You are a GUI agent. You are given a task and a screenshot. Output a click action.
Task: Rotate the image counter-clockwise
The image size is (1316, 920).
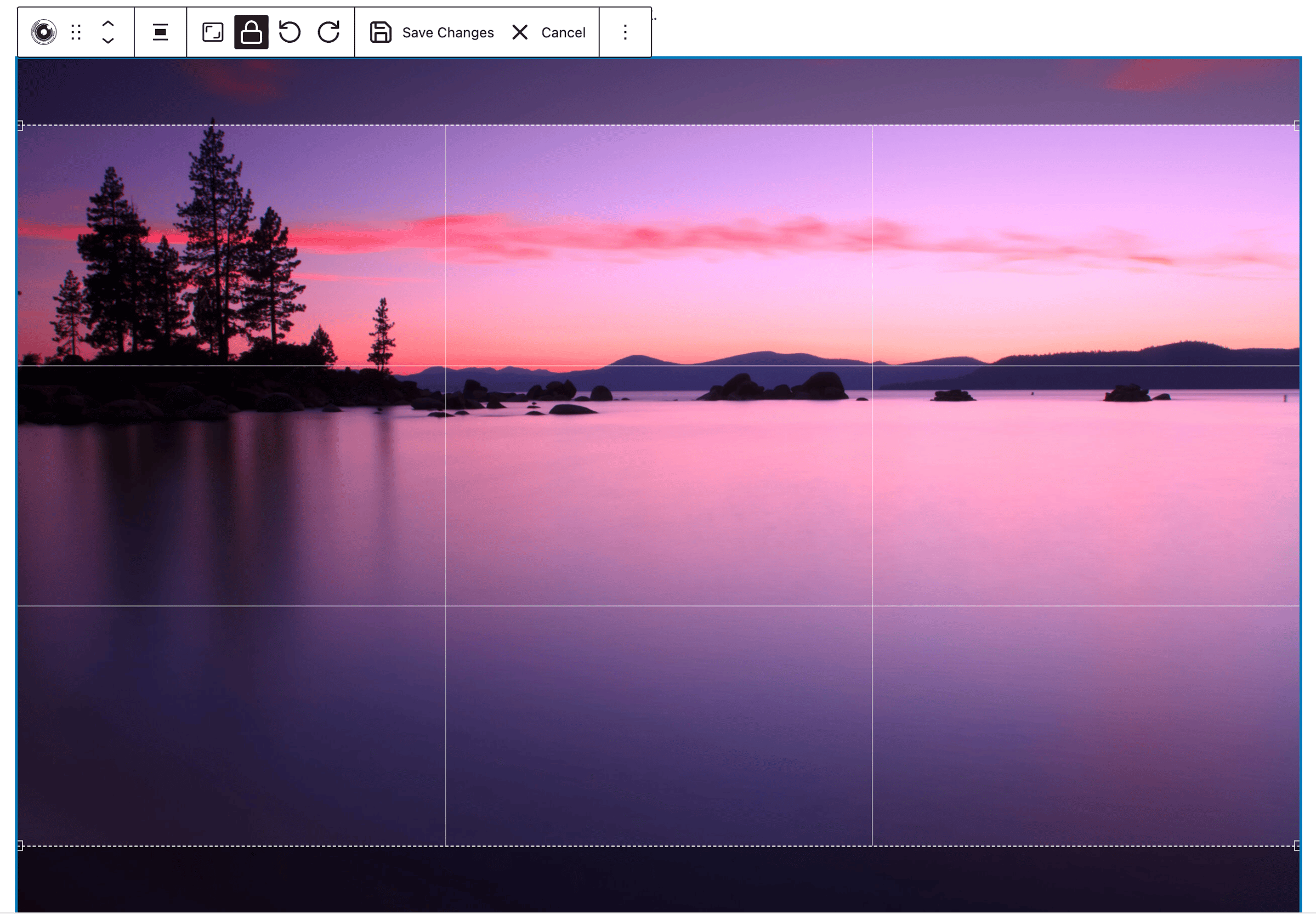tap(290, 32)
